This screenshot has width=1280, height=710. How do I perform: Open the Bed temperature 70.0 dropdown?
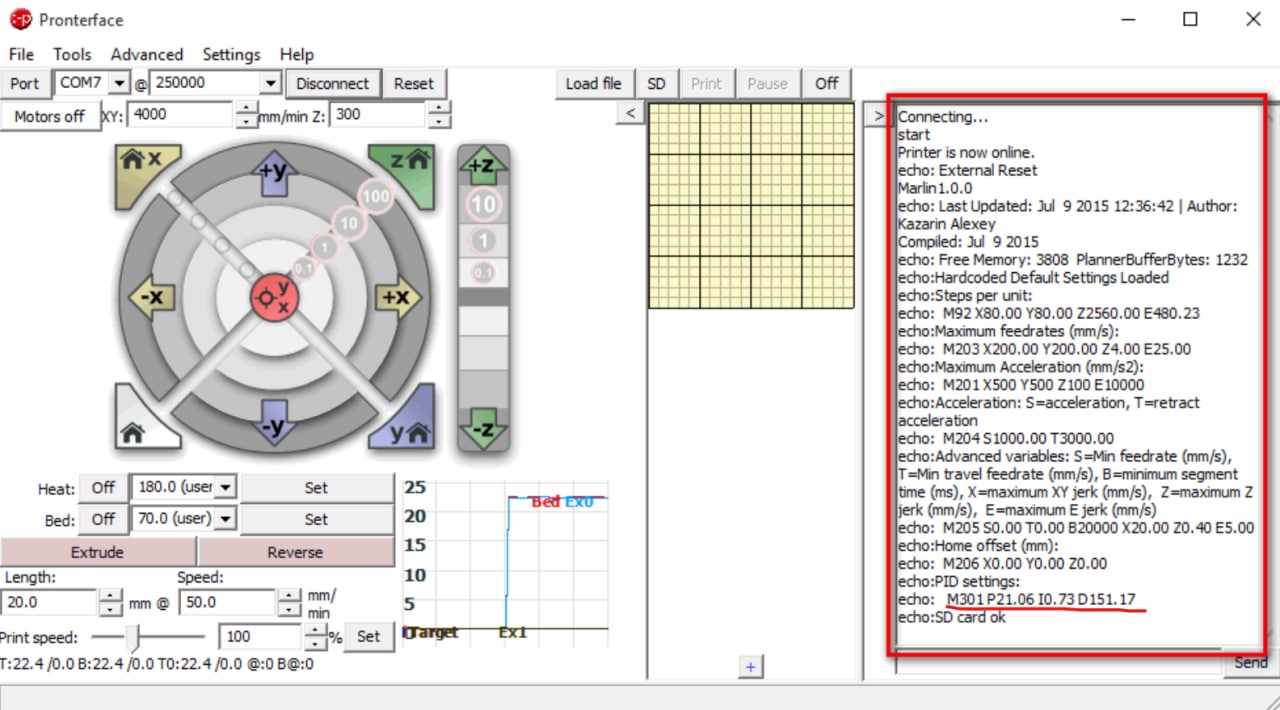coord(226,519)
